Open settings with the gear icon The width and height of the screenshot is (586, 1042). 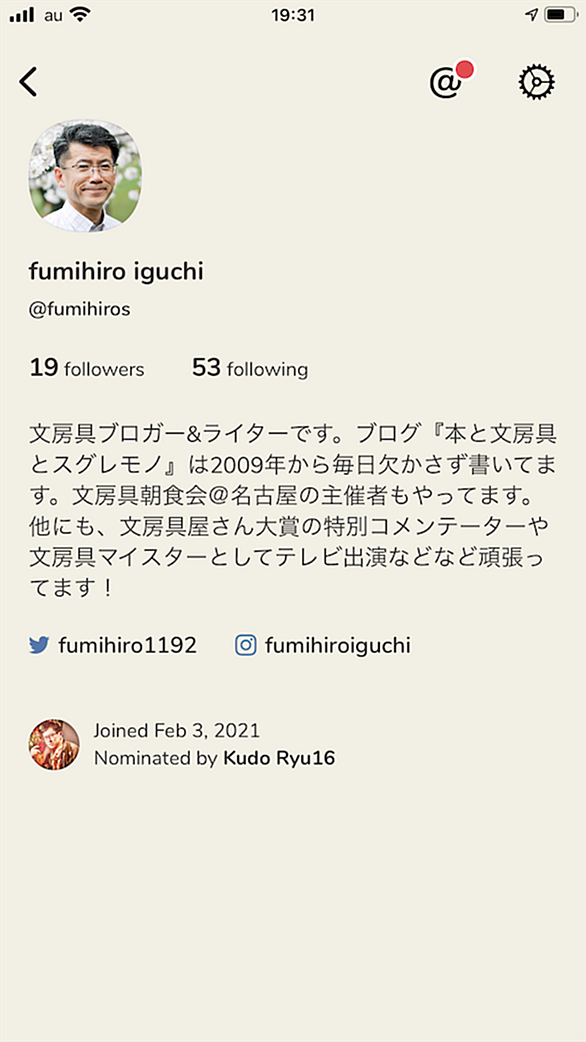(536, 82)
